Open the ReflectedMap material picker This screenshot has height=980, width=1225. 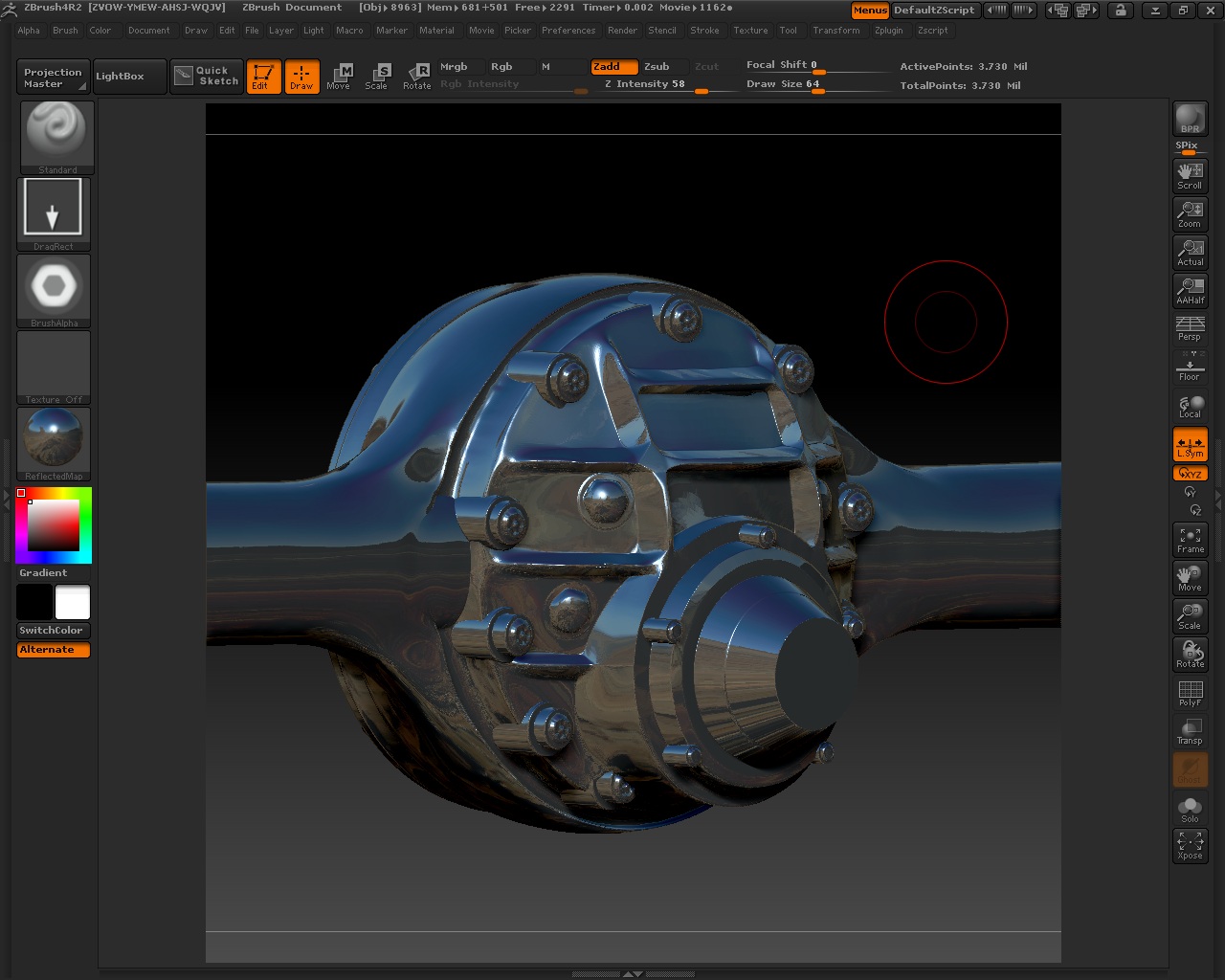click(54, 440)
